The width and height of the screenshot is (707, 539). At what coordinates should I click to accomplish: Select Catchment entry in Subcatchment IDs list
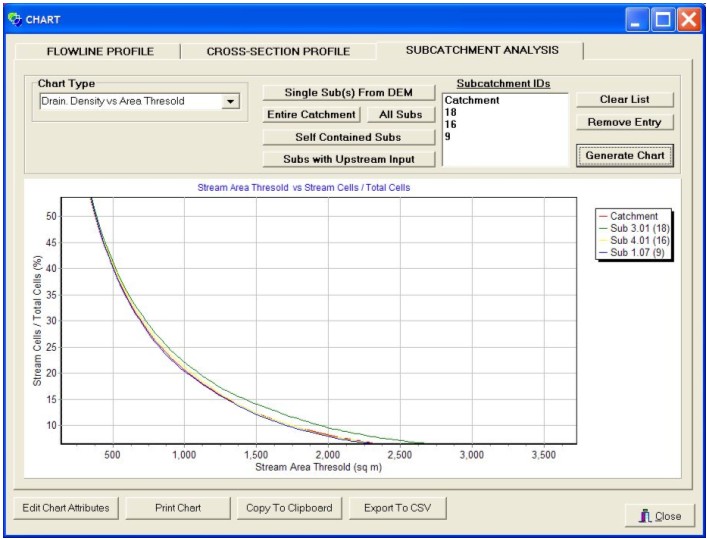472,101
